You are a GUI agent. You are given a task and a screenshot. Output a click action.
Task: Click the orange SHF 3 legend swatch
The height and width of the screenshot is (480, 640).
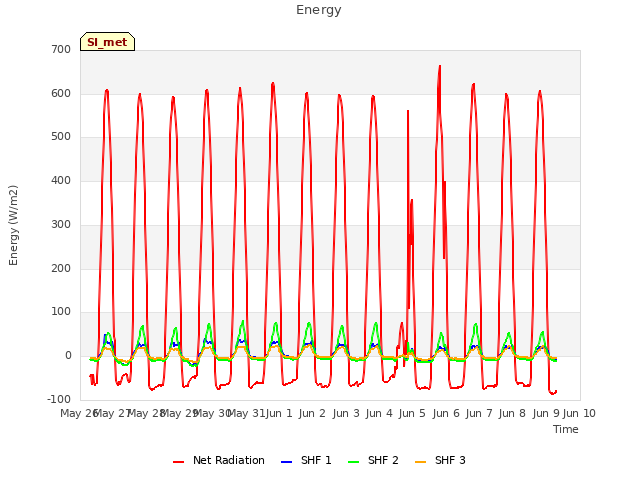(420, 462)
